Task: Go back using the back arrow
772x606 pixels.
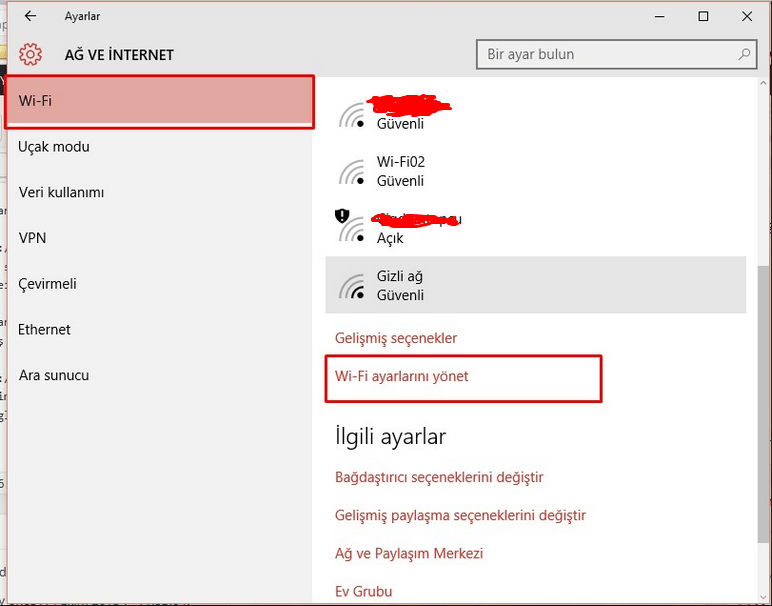Action: coord(31,16)
